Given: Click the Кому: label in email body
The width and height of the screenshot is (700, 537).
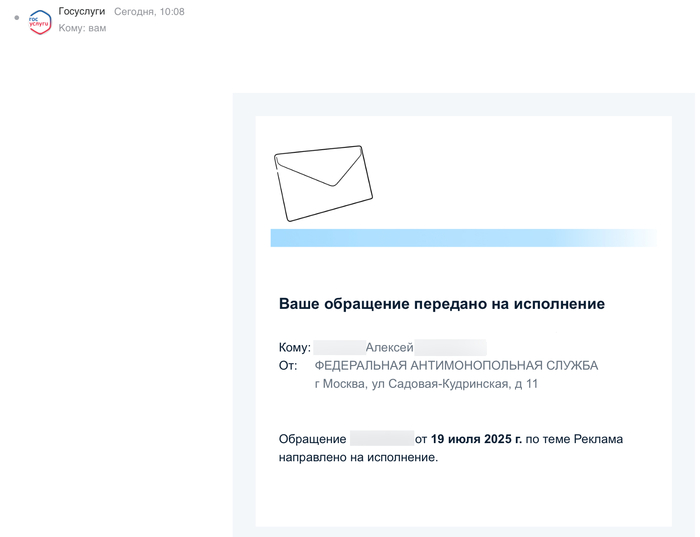Looking at the screenshot, I should 294,347.
